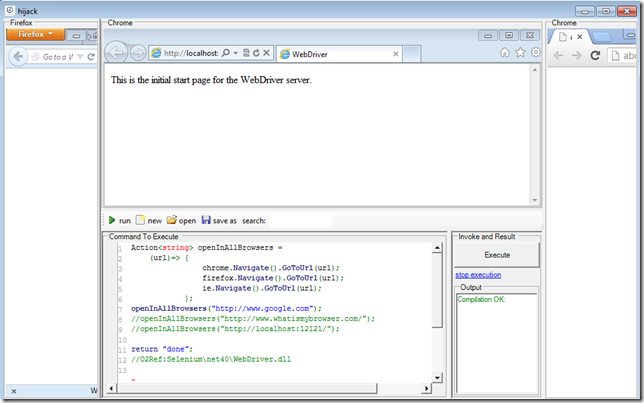Click the reload button in right Chrome window
This screenshot has height=403, width=644.
(x=596, y=56)
